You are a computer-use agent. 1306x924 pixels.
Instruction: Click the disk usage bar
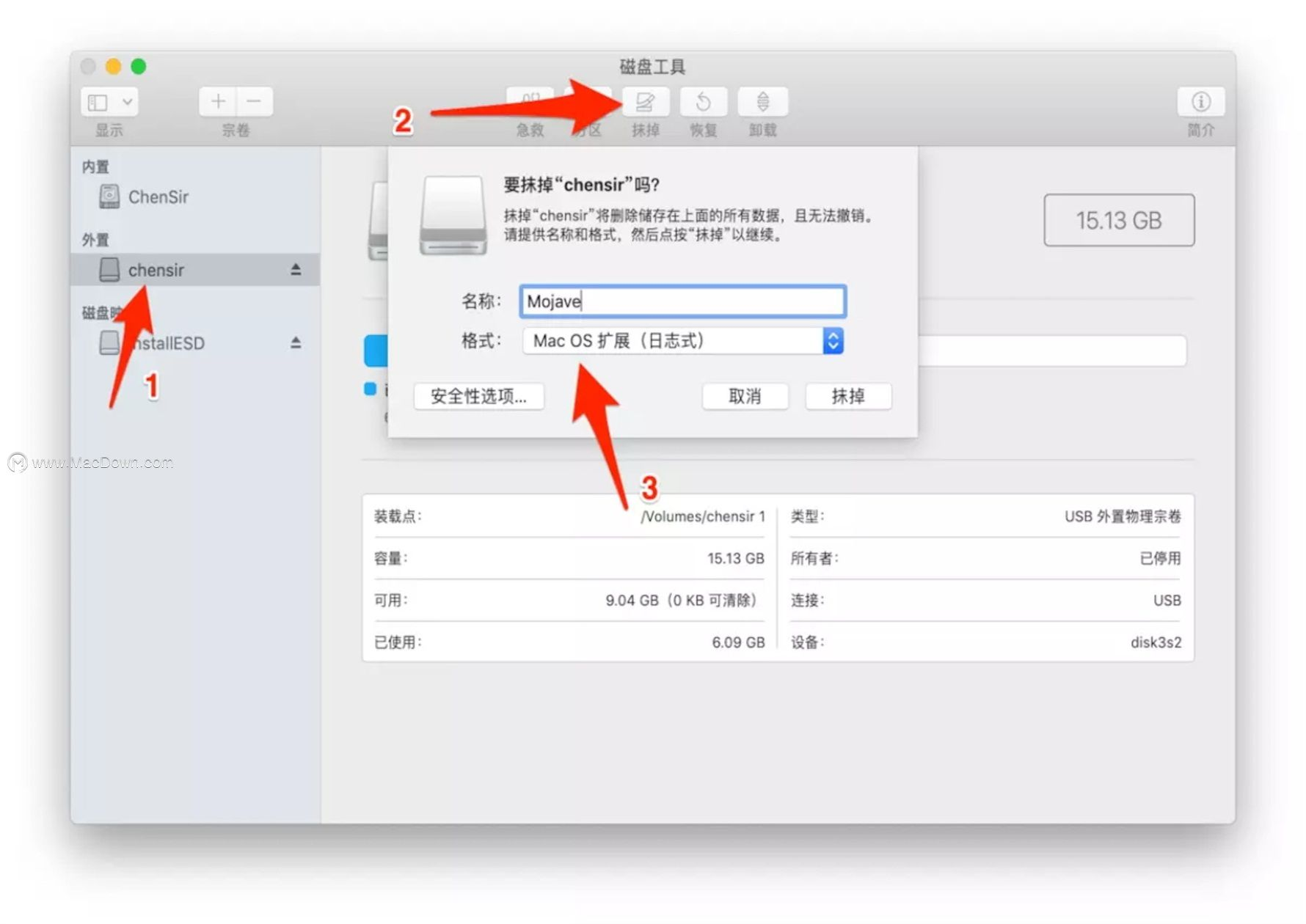pyautogui.click(x=1051, y=351)
